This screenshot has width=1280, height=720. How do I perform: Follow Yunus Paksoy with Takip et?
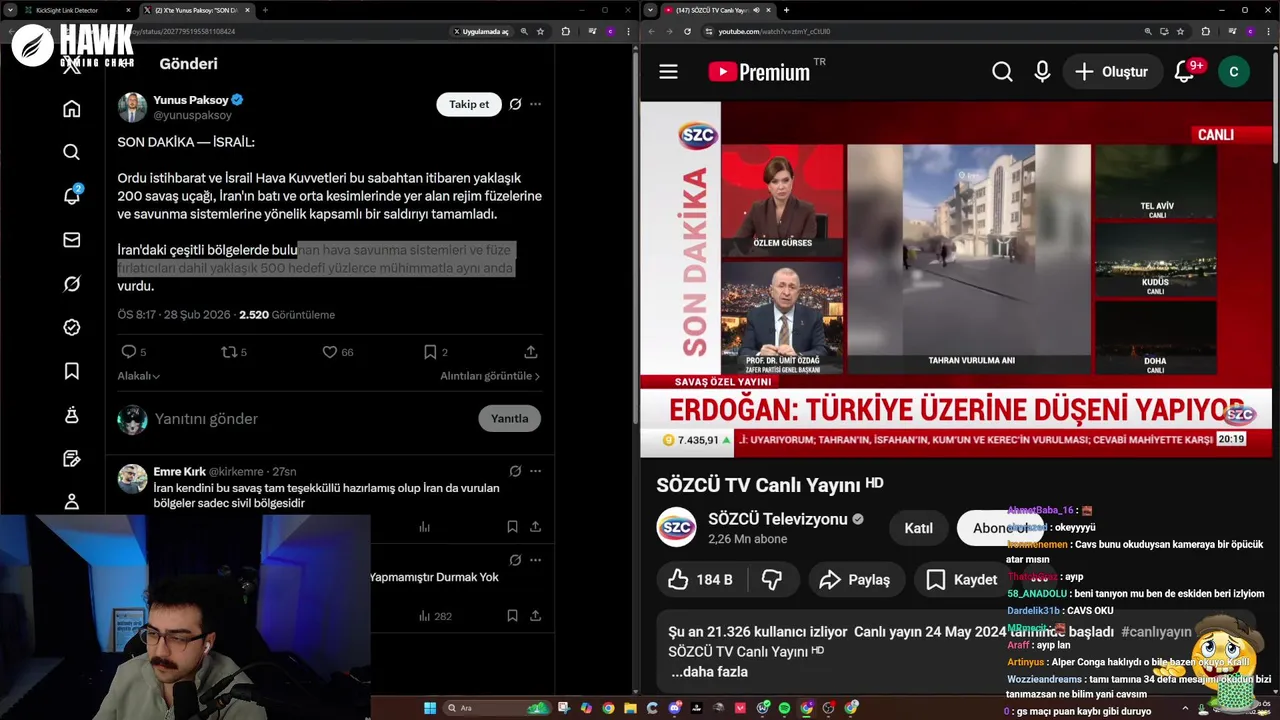[469, 104]
